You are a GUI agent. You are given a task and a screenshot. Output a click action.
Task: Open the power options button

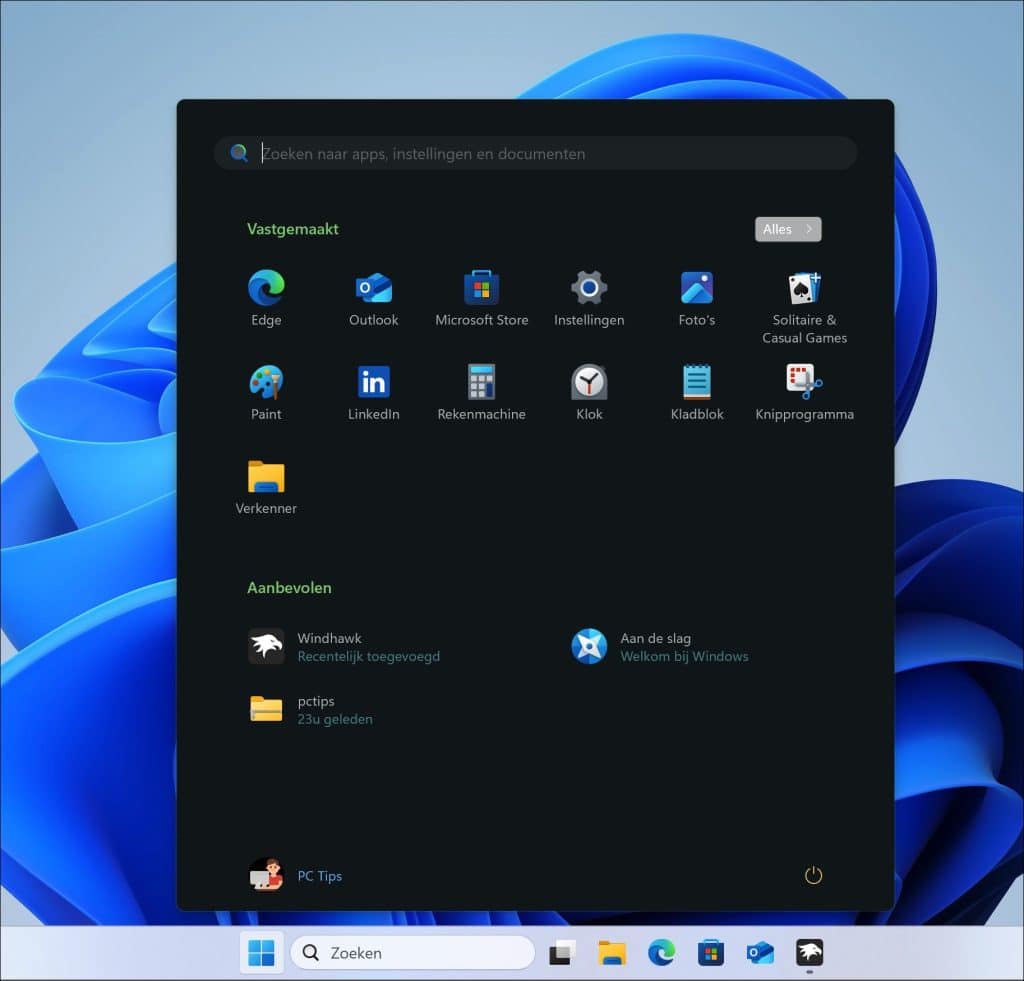pos(813,875)
